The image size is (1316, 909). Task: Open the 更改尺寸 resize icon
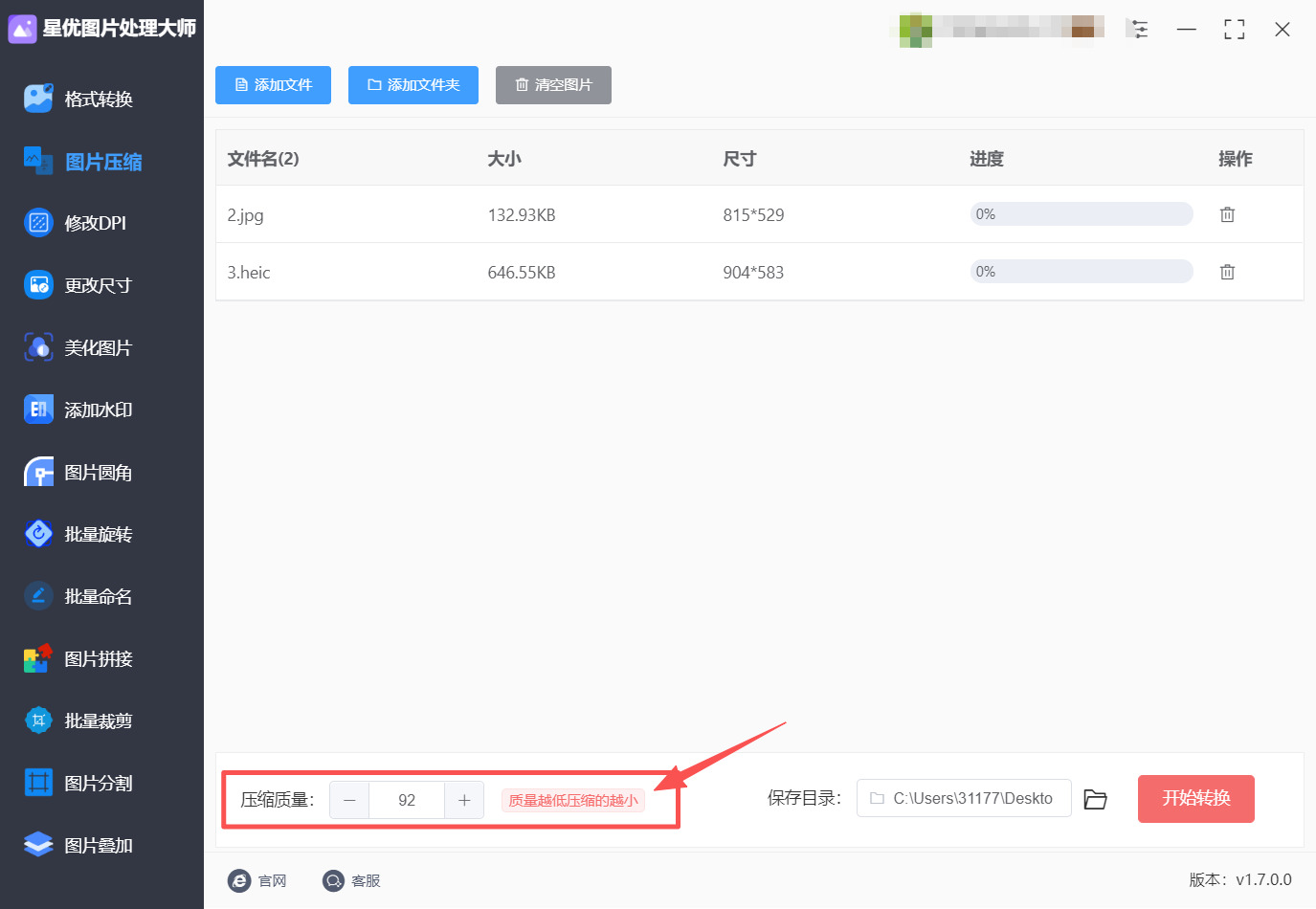38,285
